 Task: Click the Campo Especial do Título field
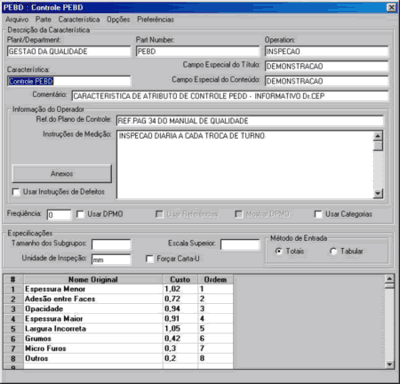[x=327, y=66]
